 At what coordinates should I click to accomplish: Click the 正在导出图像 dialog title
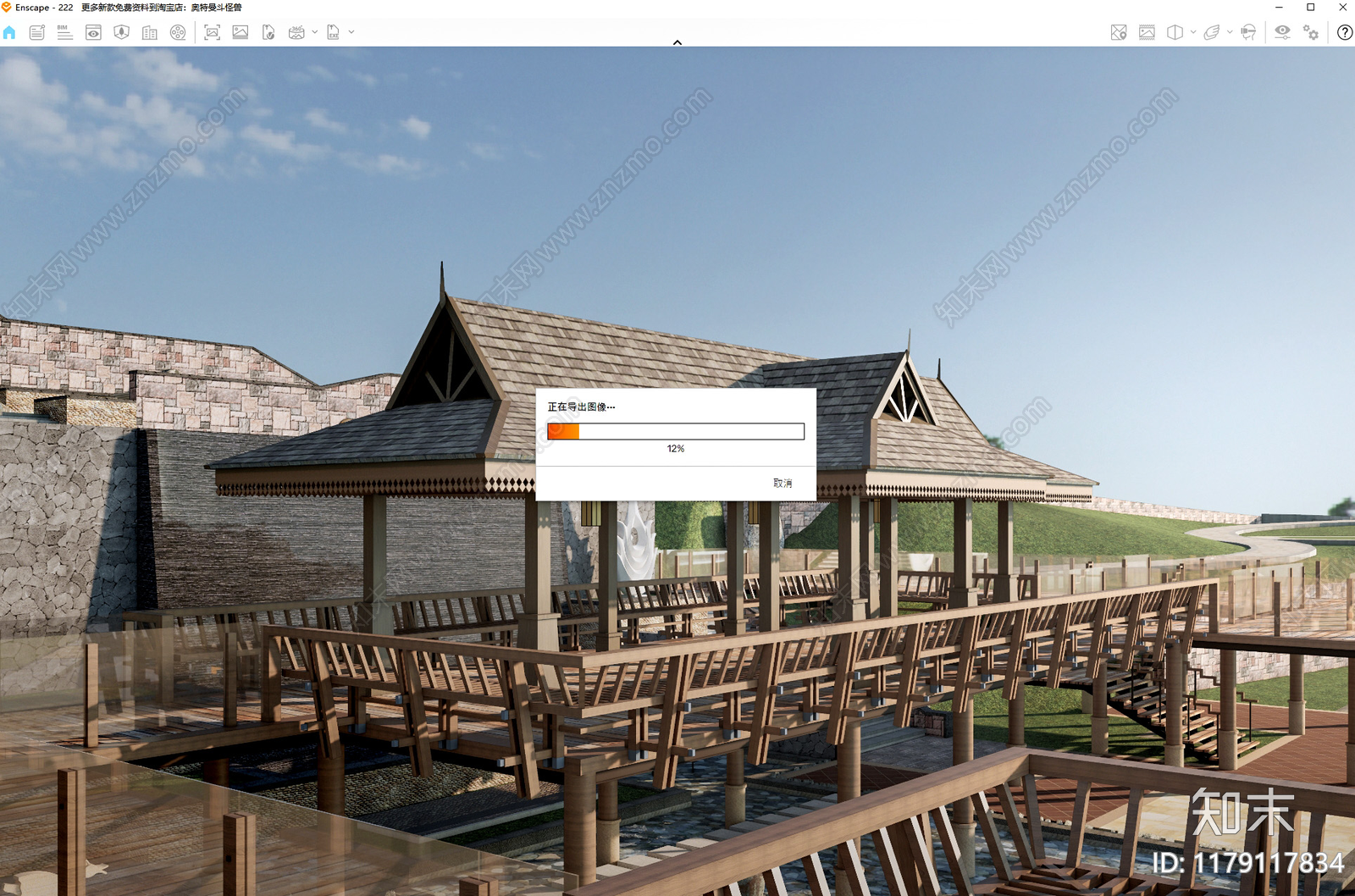(x=581, y=407)
